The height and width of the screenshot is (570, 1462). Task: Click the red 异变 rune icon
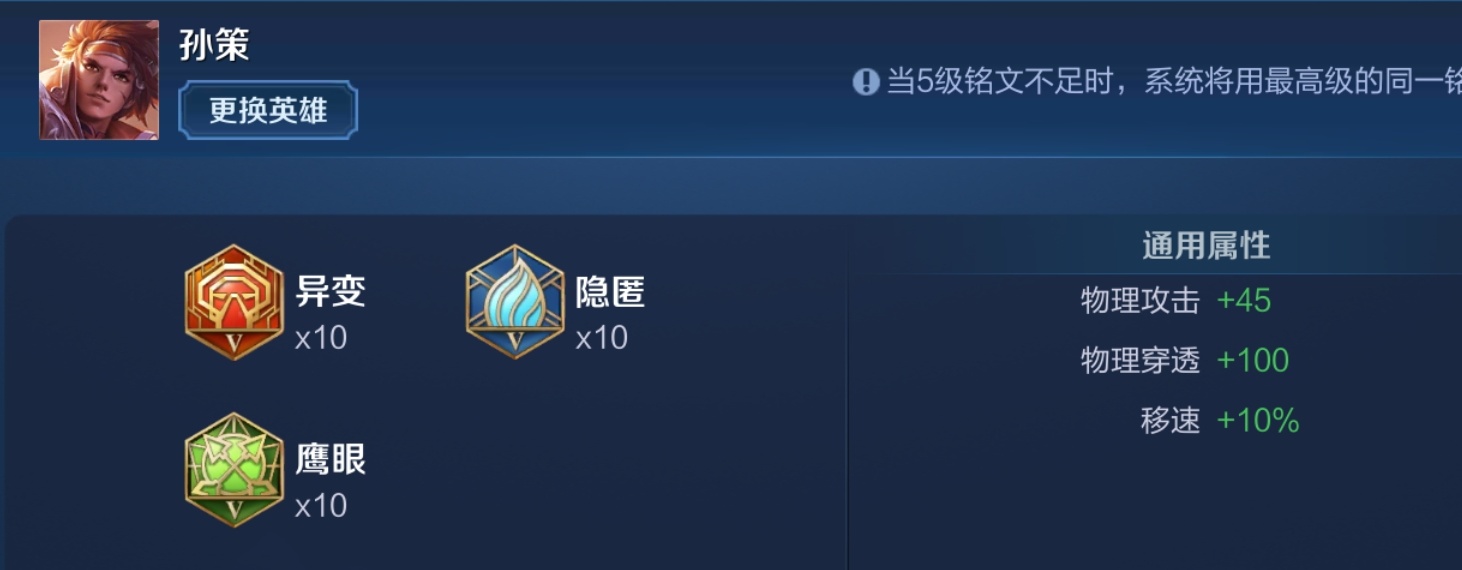coord(234,302)
